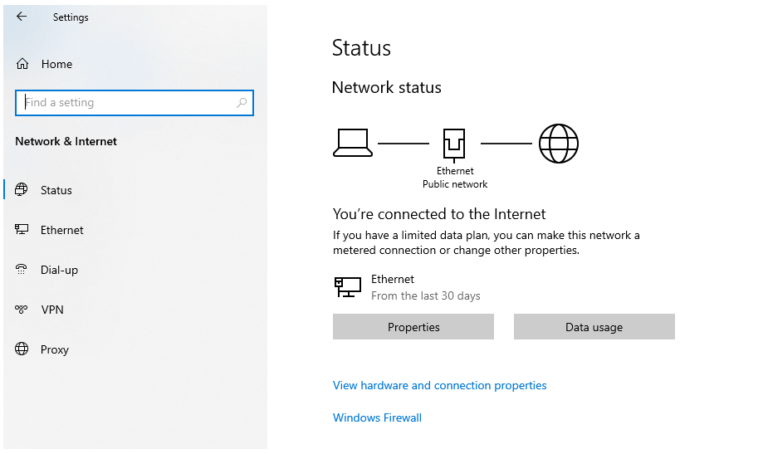Click the Ethernet monitor icon in sidebar
The height and width of the screenshot is (454, 768).
21,229
